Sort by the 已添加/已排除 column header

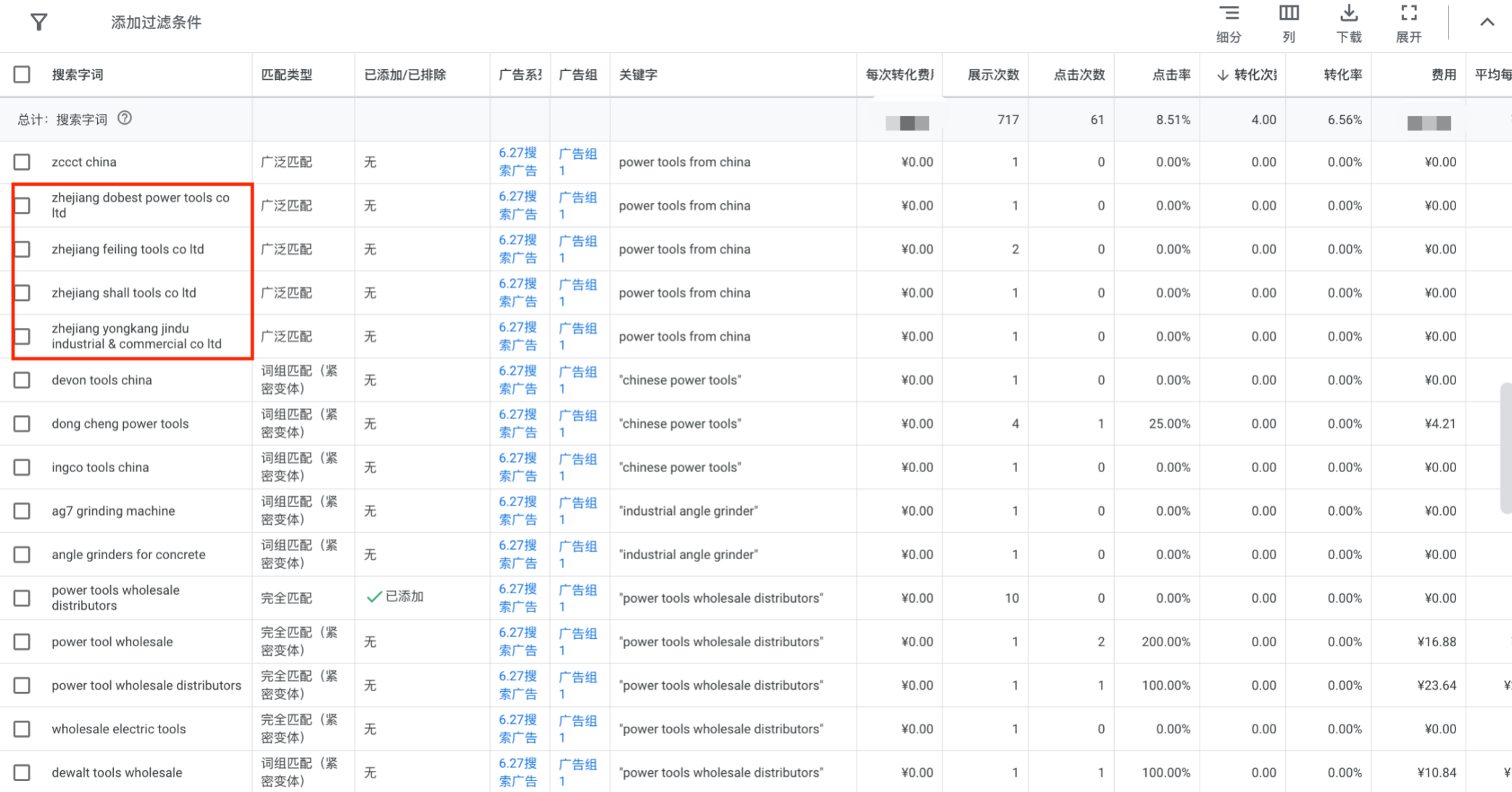[x=404, y=75]
